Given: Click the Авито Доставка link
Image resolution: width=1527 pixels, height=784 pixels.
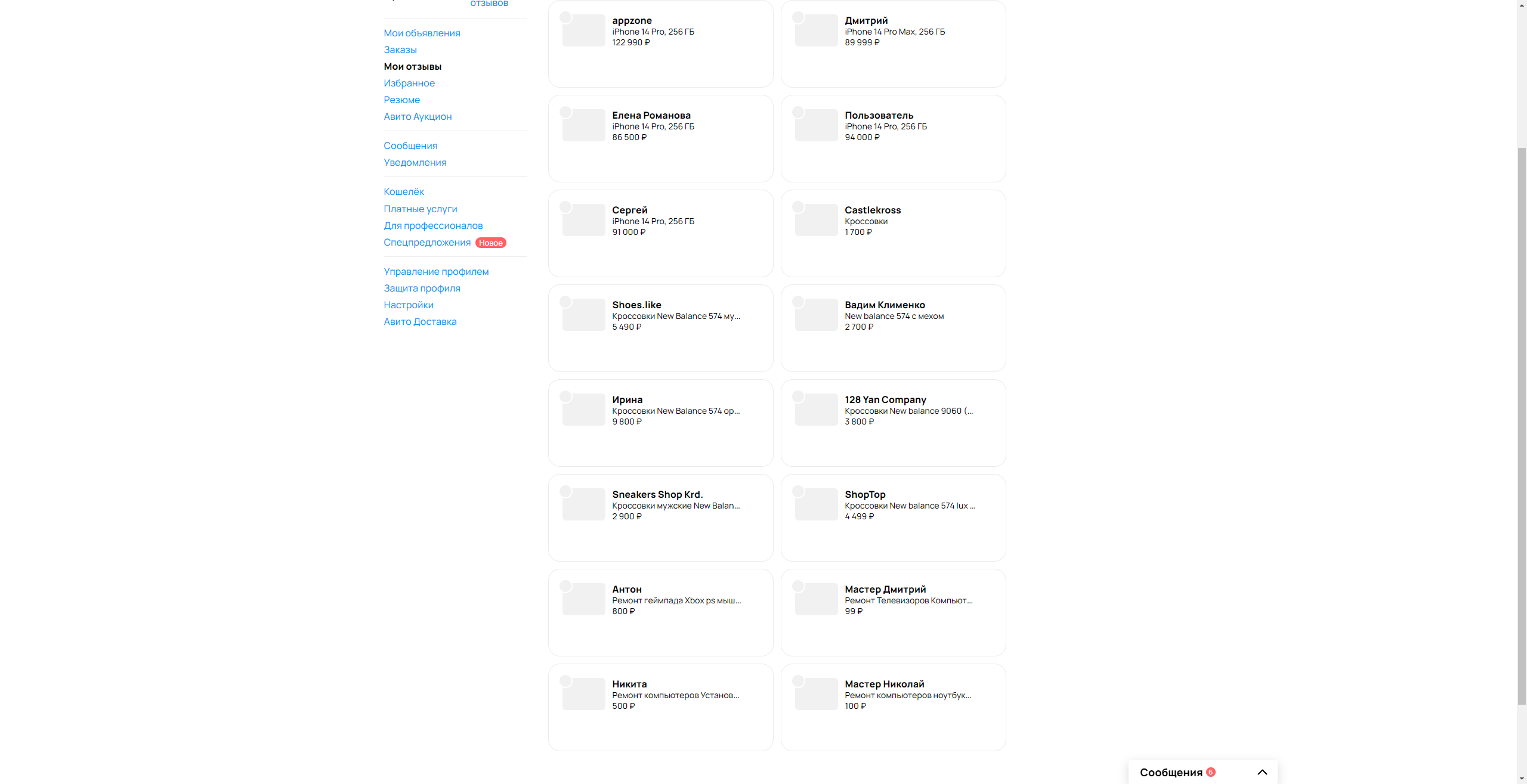Looking at the screenshot, I should coord(420,321).
